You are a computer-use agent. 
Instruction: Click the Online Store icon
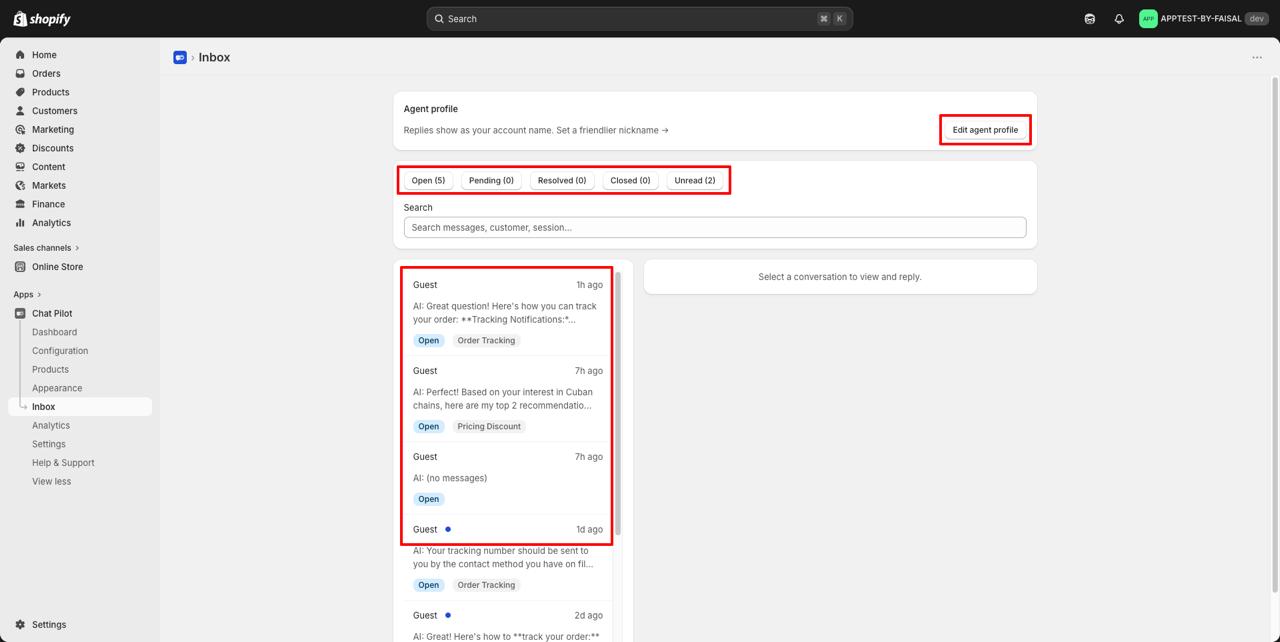[20, 267]
